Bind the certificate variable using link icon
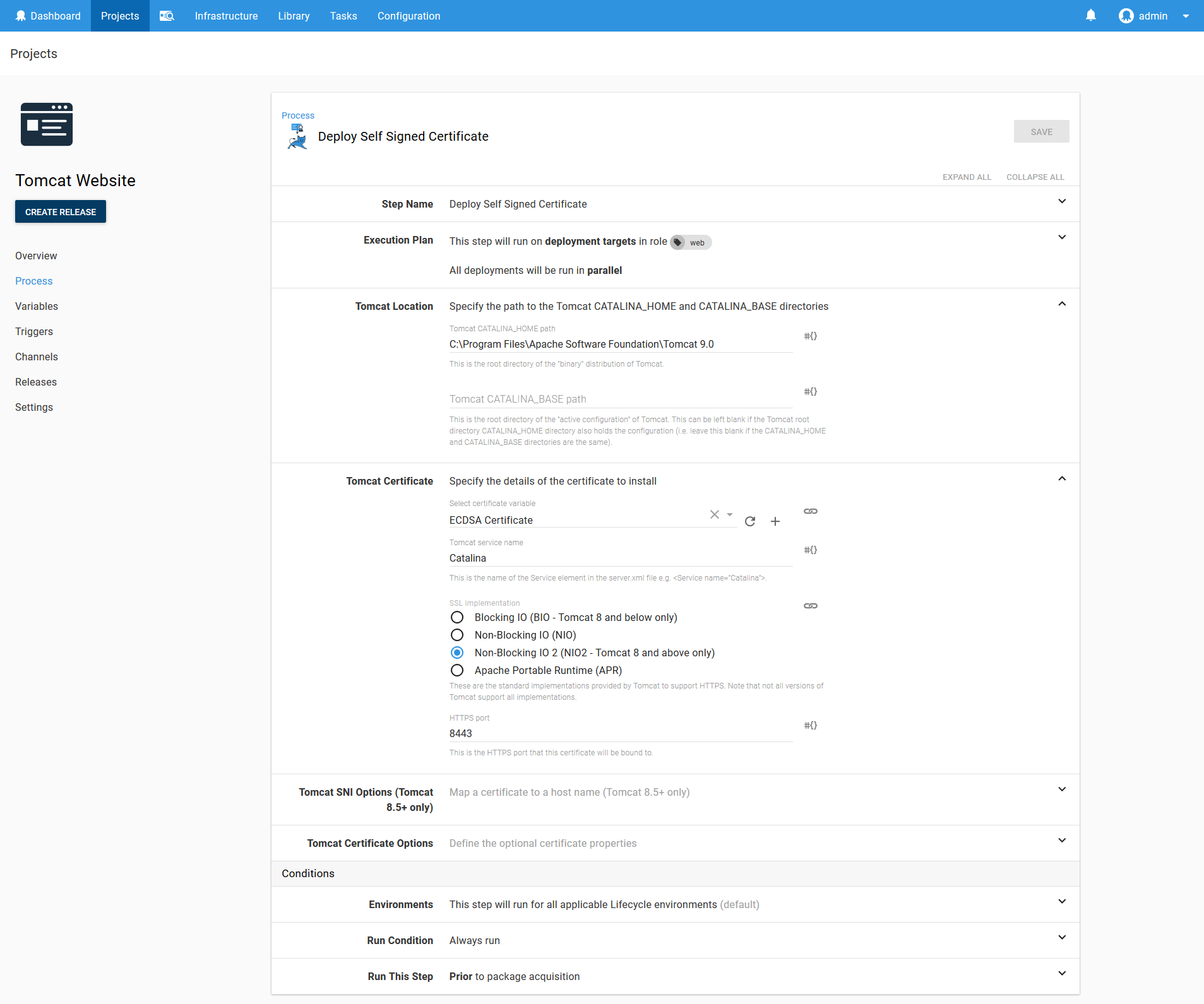The image size is (1204, 1004). click(x=811, y=511)
